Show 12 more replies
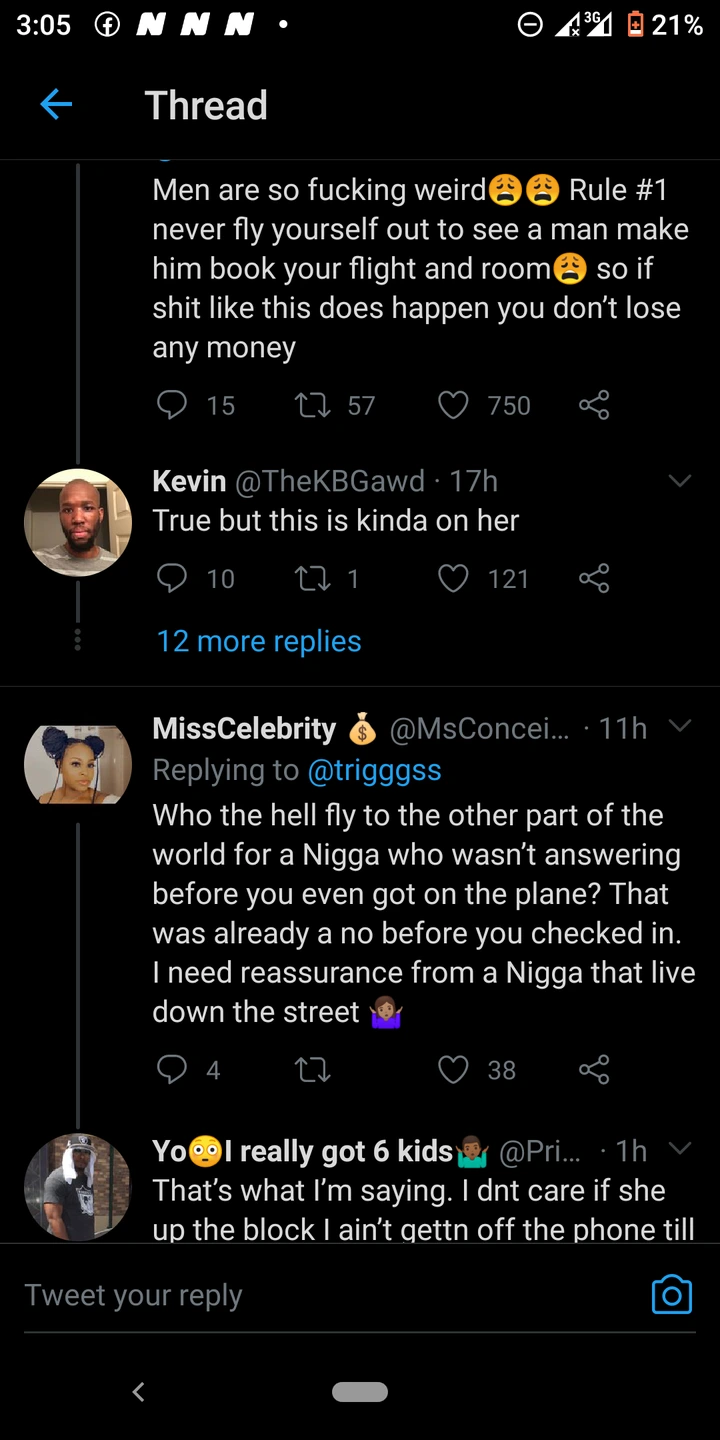The width and height of the screenshot is (720, 1440). tap(259, 641)
